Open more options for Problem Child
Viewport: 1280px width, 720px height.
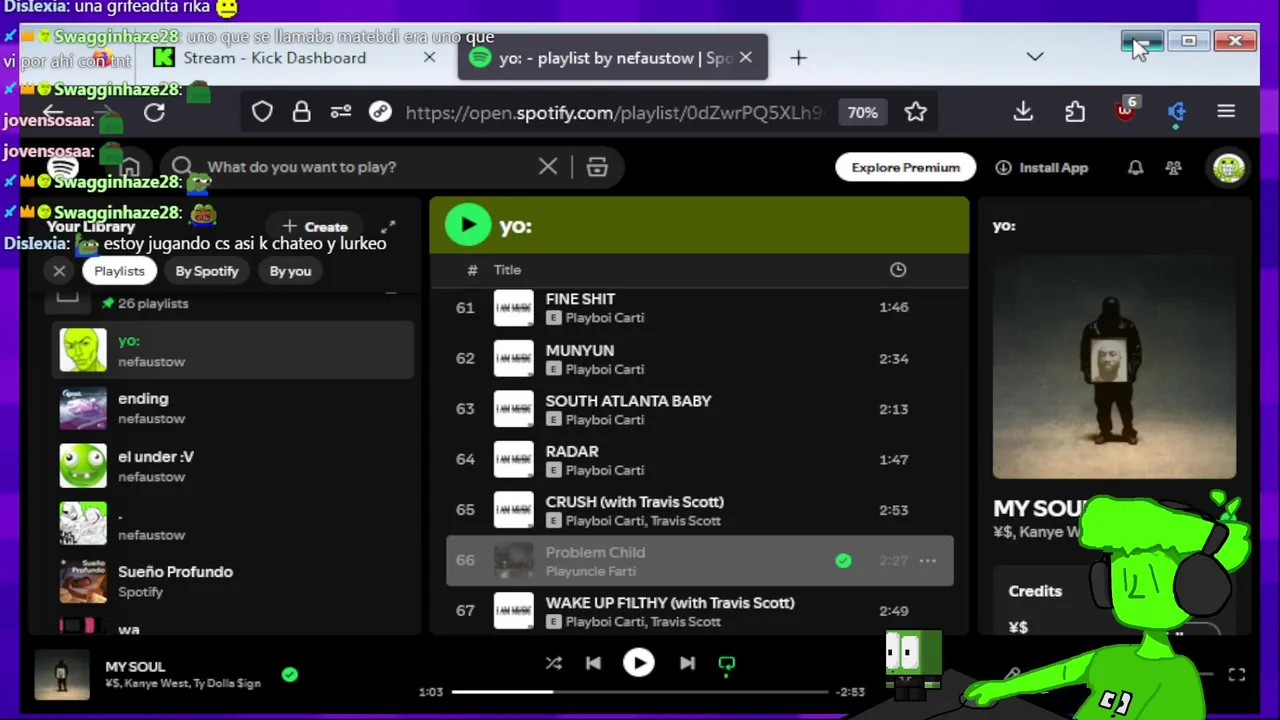tap(928, 561)
